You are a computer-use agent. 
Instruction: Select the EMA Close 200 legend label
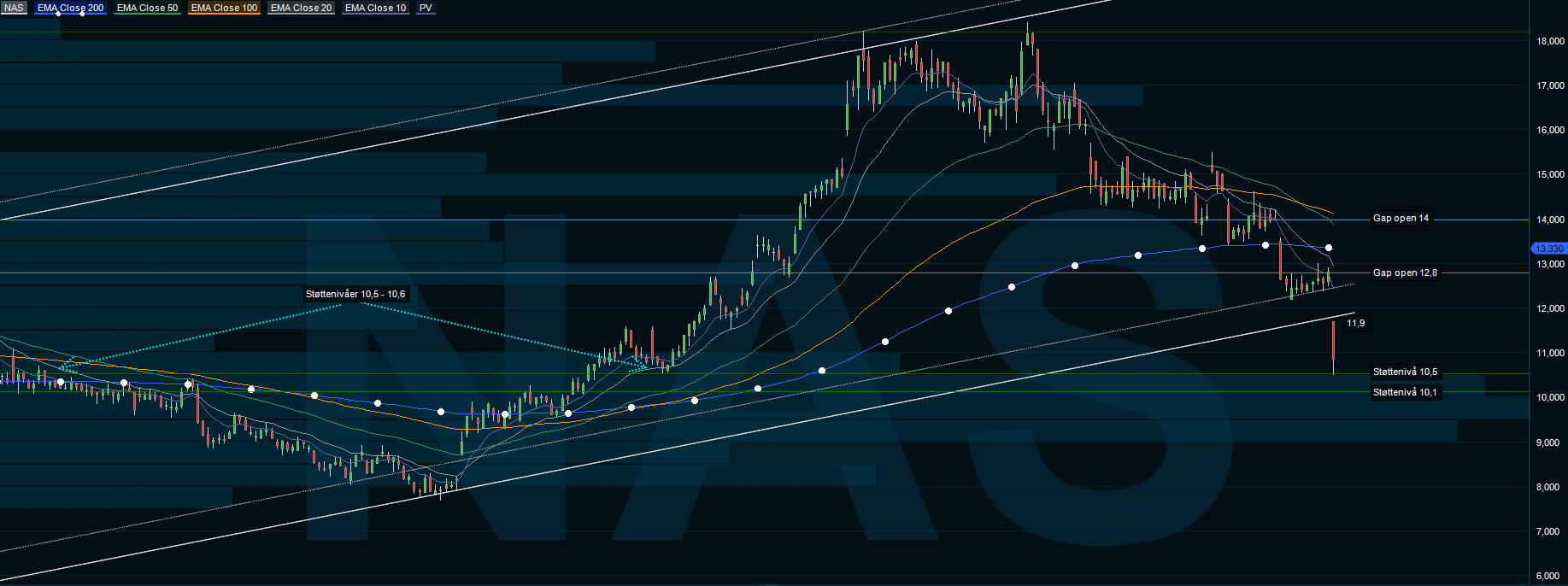70,8
